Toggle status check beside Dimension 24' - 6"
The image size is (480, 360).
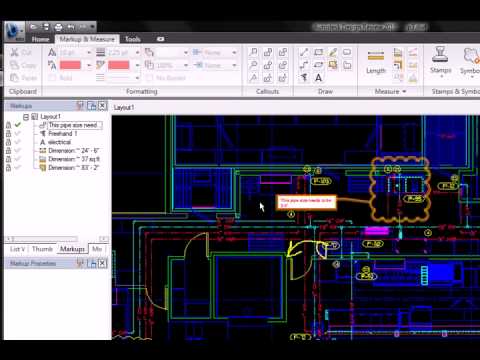point(18,151)
